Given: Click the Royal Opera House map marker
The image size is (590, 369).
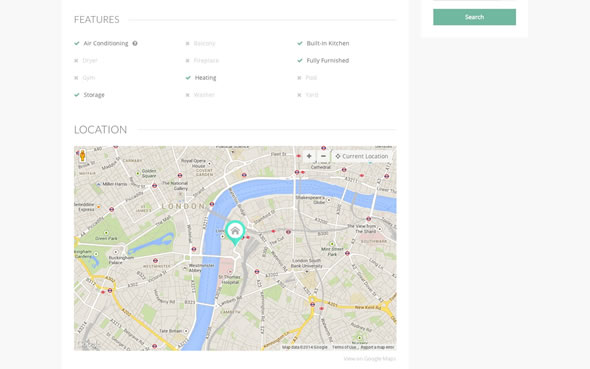Looking at the screenshot, I should pyautogui.click(x=210, y=164).
